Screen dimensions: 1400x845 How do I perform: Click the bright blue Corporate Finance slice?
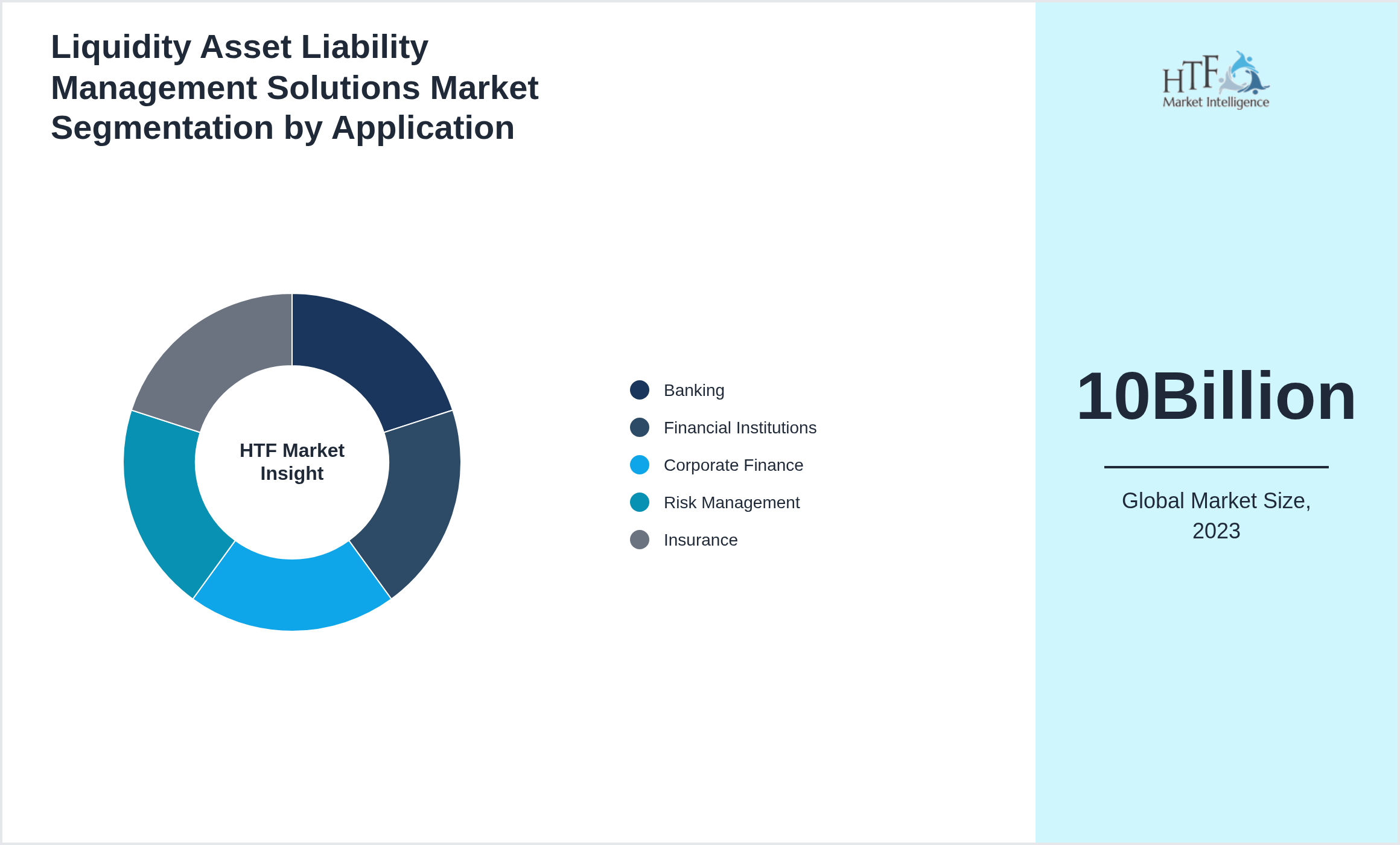click(x=292, y=595)
